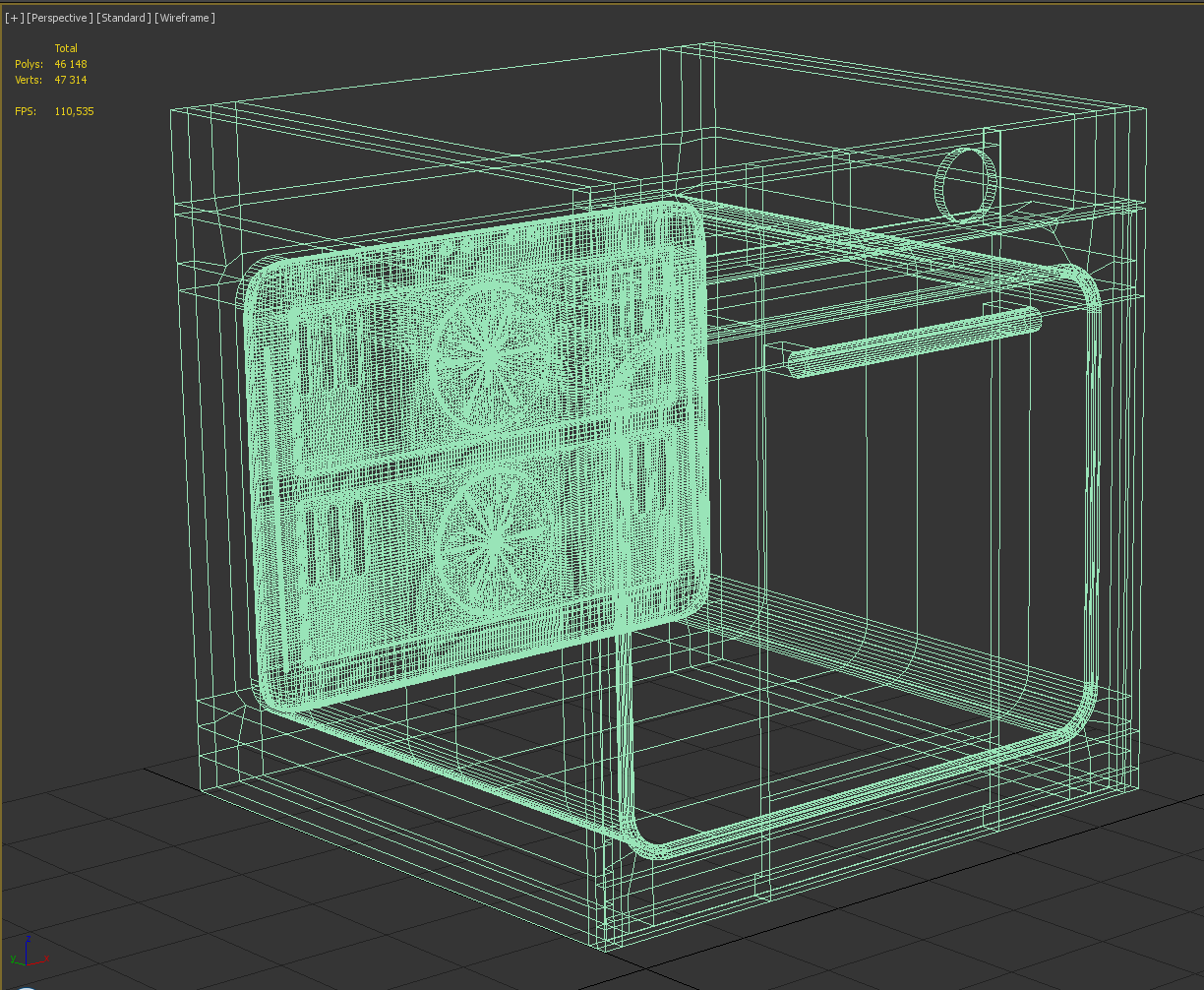Select the circular vent ring on top
The image size is (1204, 990).
pyautogui.click(x=965, y=186)
